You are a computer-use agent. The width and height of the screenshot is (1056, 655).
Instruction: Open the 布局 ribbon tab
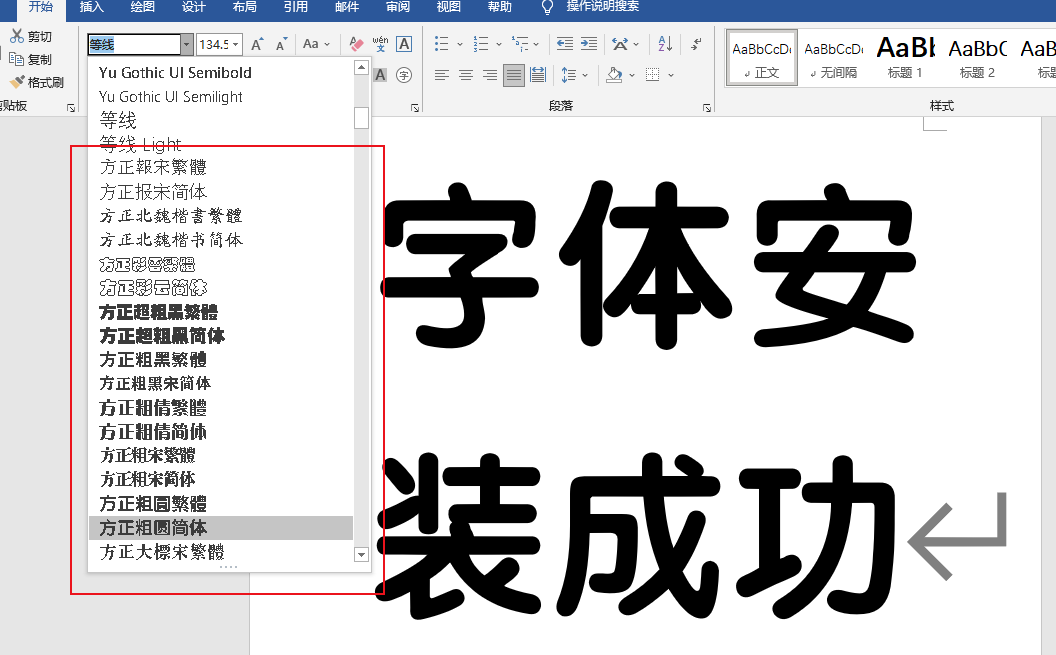point(244,7)
